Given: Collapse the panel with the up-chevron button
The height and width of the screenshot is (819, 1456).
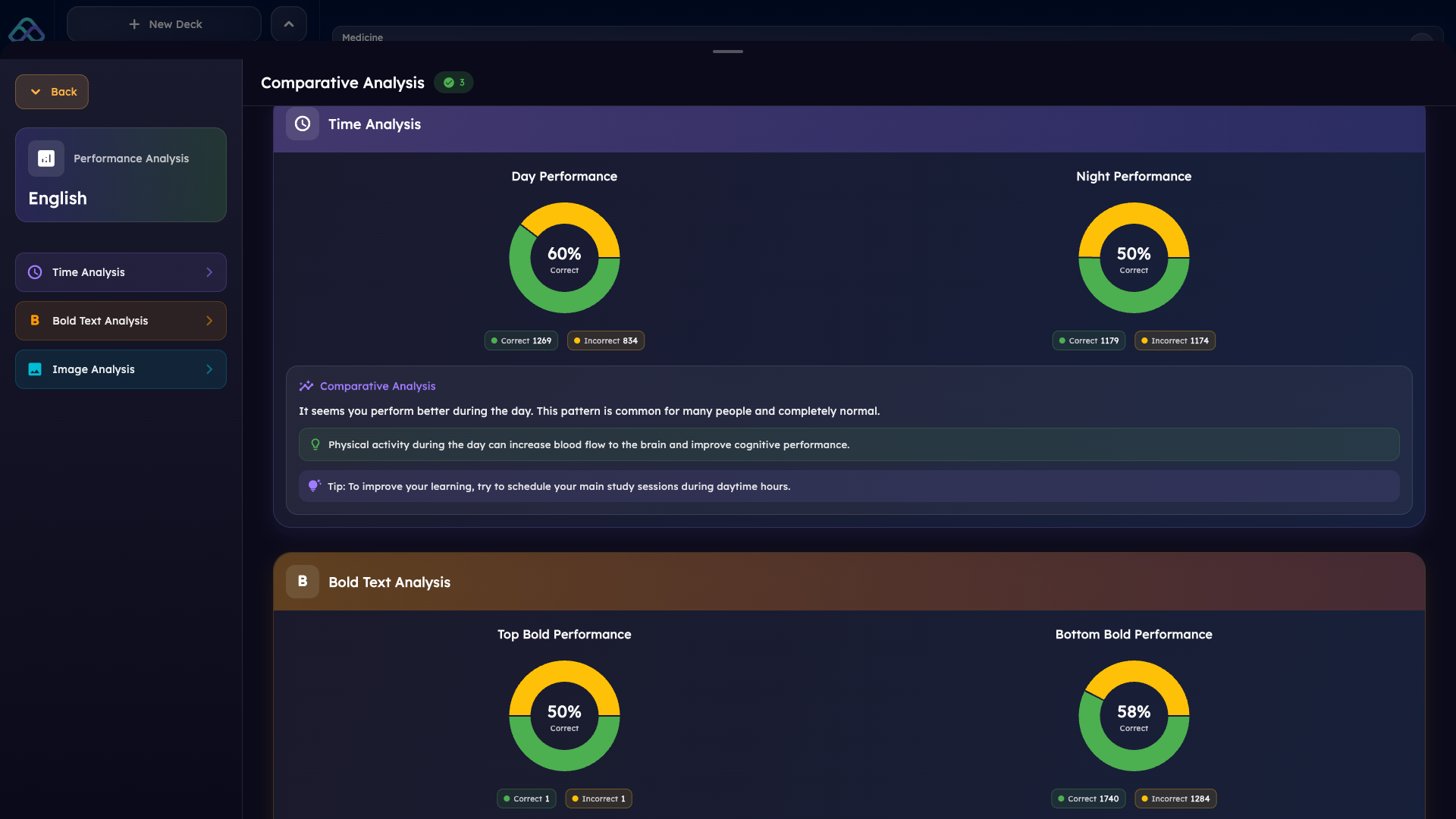Looking at the screenshot, I should coord(289,24).
